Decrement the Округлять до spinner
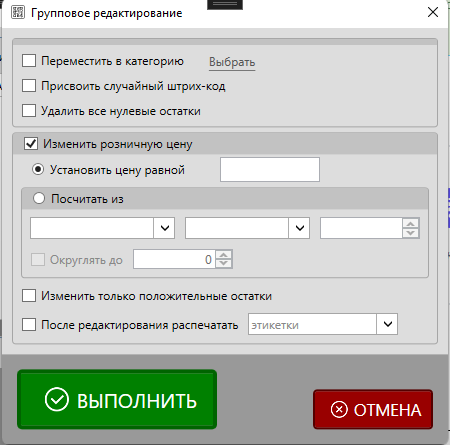This screenshot has height=445, width=450. tap(224, 264)
